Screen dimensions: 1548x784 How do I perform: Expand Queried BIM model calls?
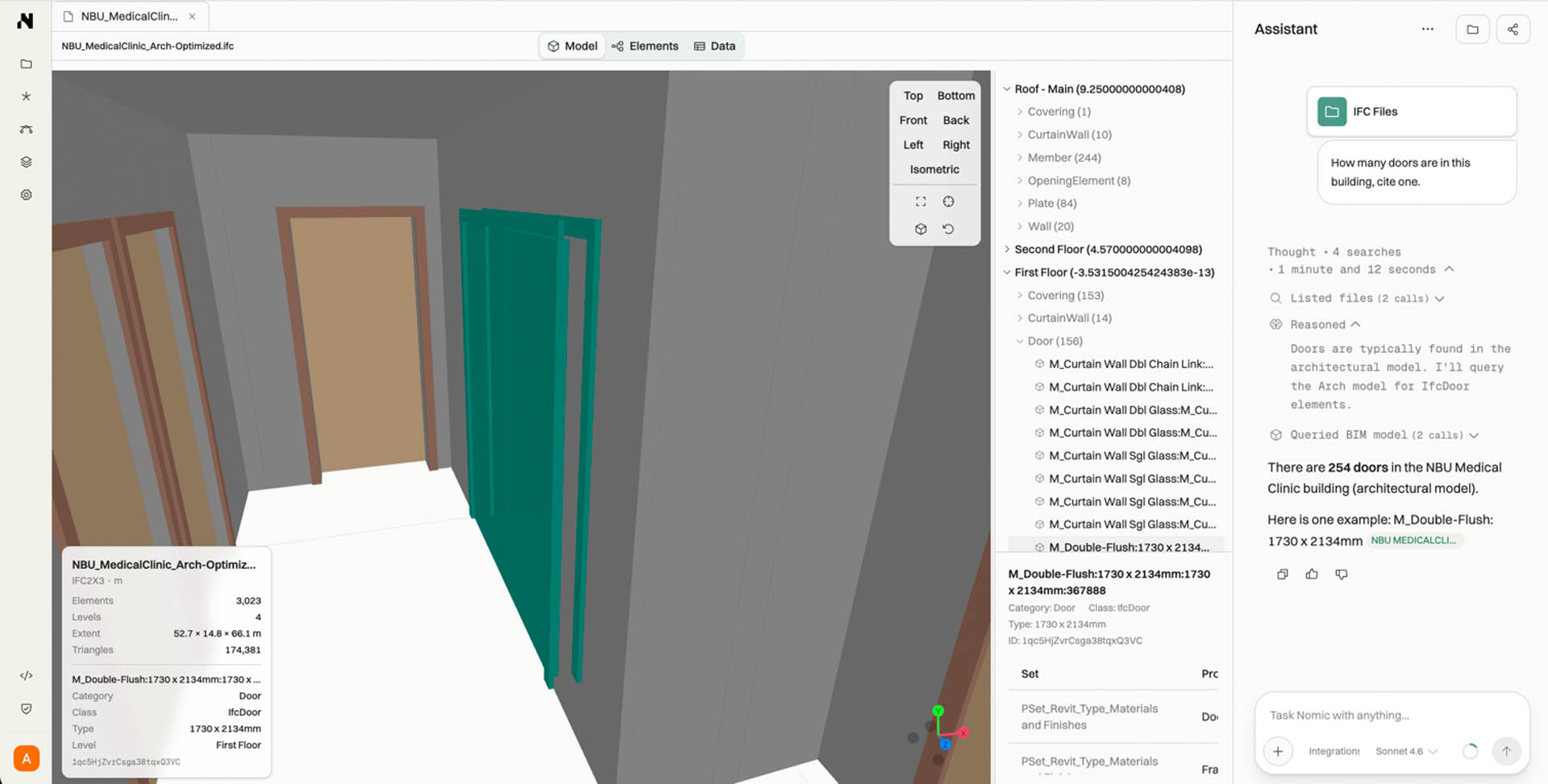pos(1474,435)
